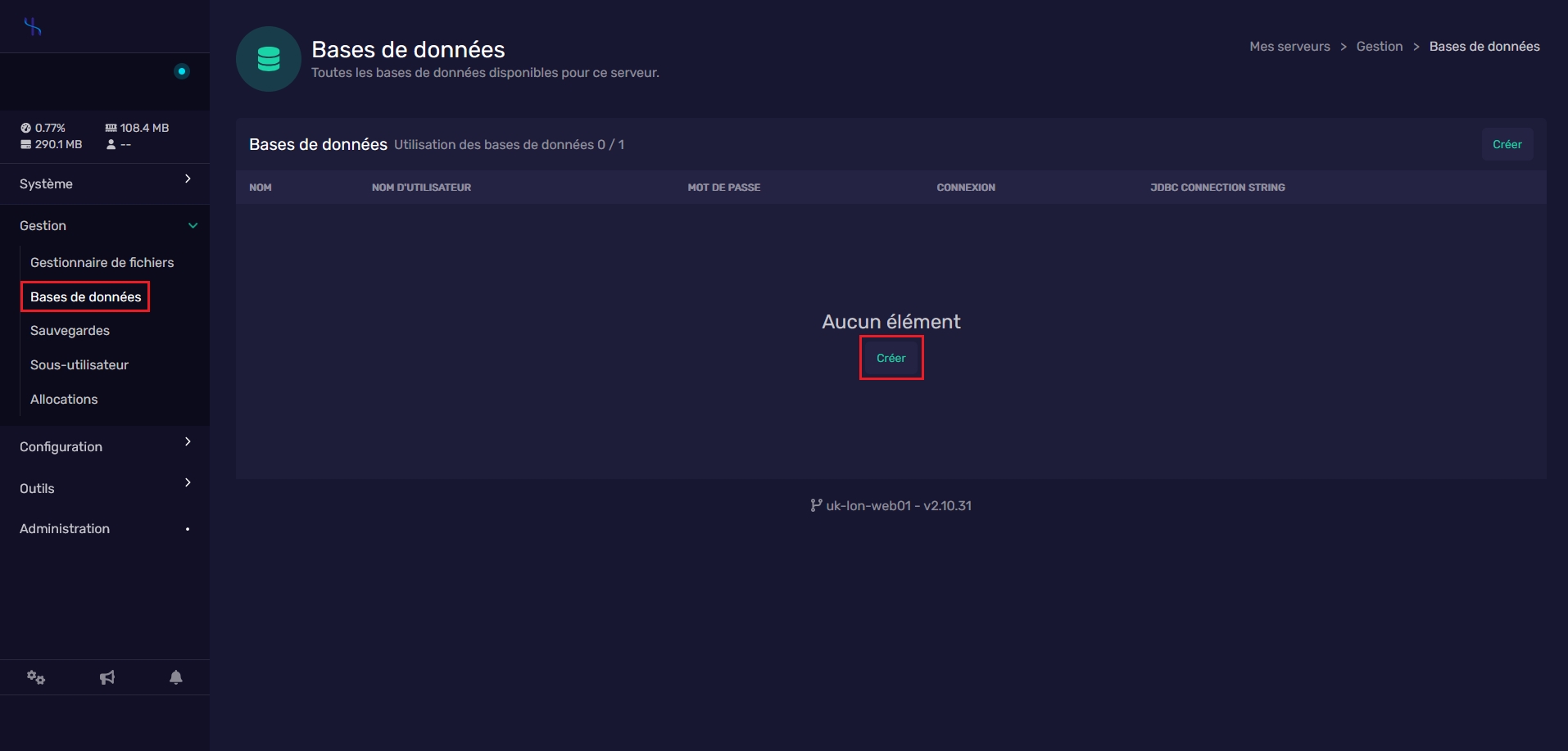Click the git branch icon in footer
The height and width of the screenshot is (751, 1568).
(816, 505)
